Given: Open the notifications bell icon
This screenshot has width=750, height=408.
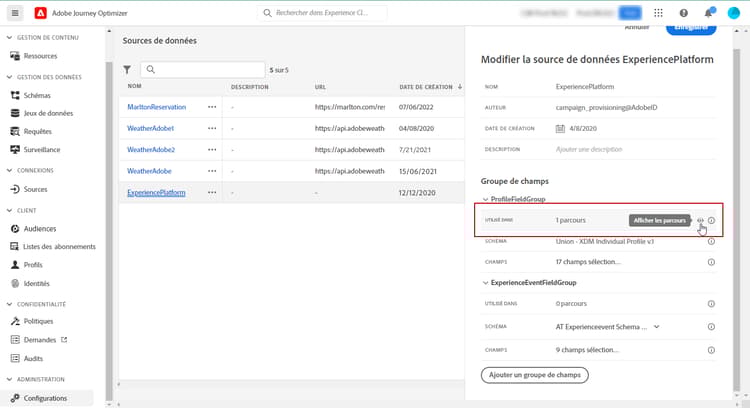Looking at the screenshot, I should [708, 13].
